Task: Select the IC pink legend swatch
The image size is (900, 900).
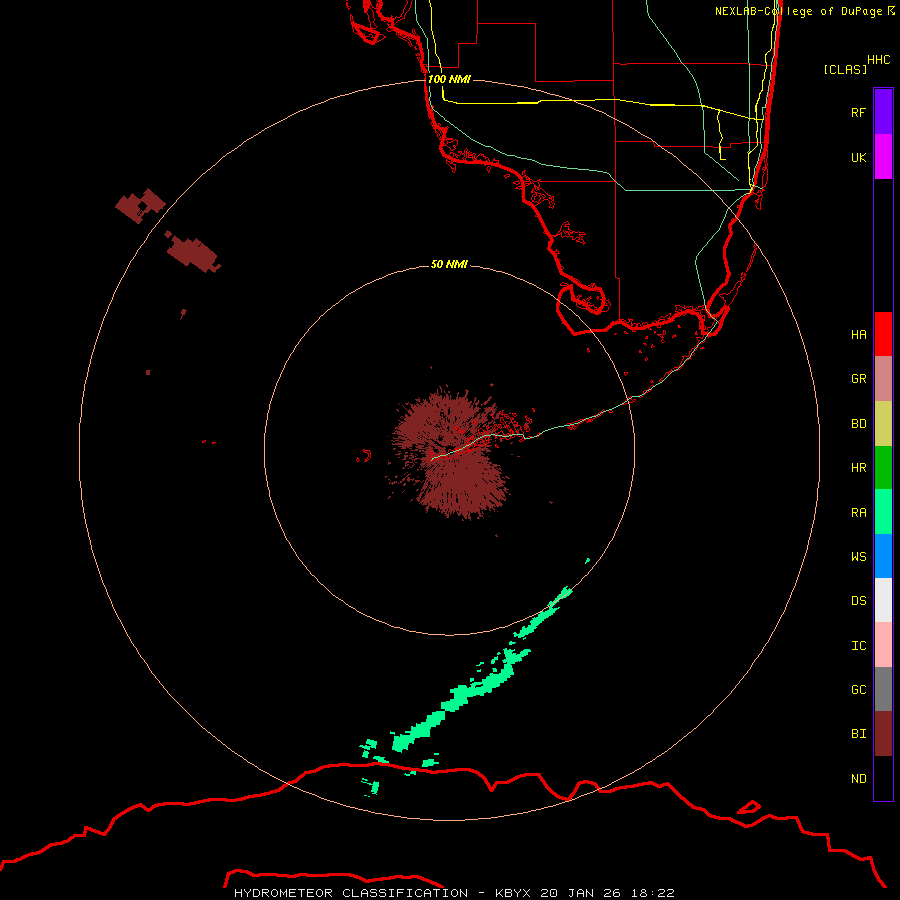Action: coord(883,645)
